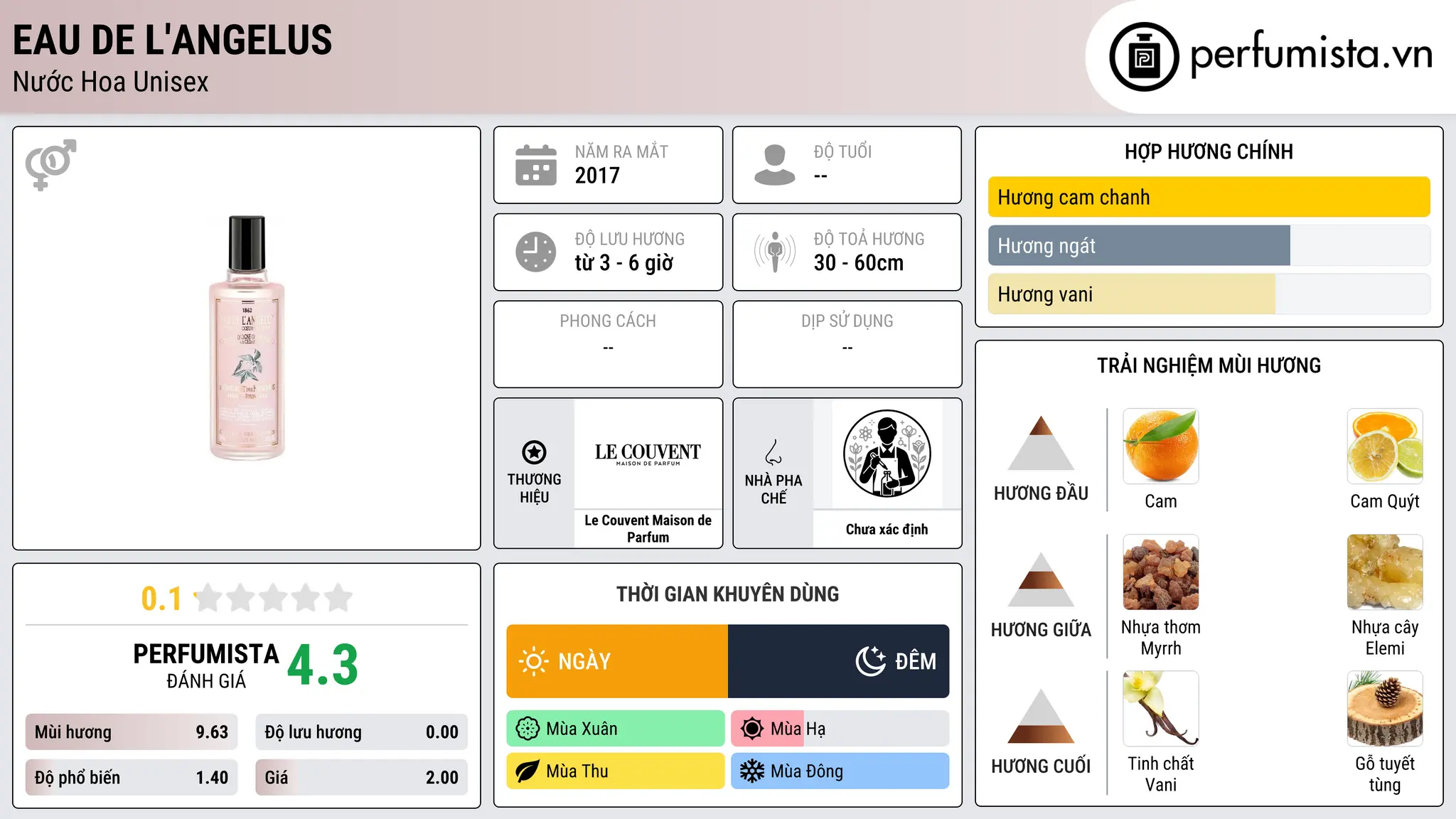Click the Nước Hoa Unisex subtitle

[x=111, y=82]
